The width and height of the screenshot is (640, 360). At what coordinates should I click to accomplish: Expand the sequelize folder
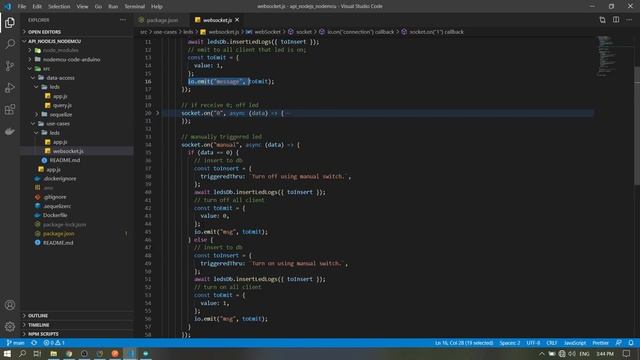(x=60, y=114)
